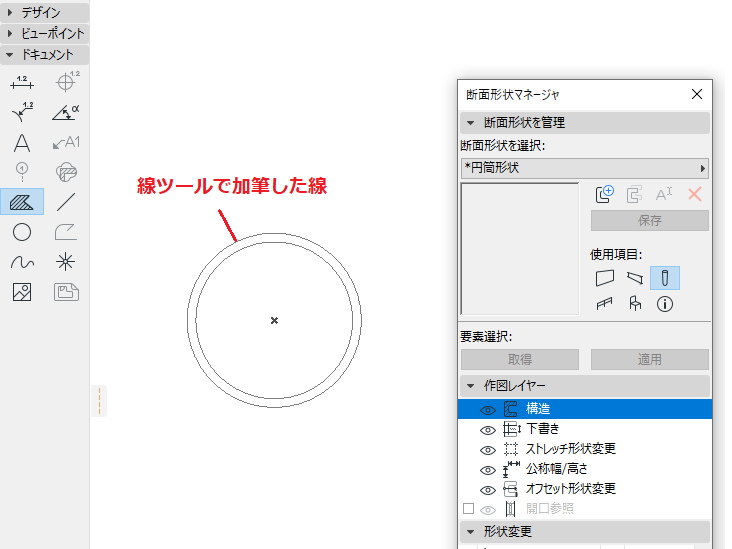The height and width of the screenshot is (549, 732).
Task: Select the Spline curve tool
Action: 22,262
